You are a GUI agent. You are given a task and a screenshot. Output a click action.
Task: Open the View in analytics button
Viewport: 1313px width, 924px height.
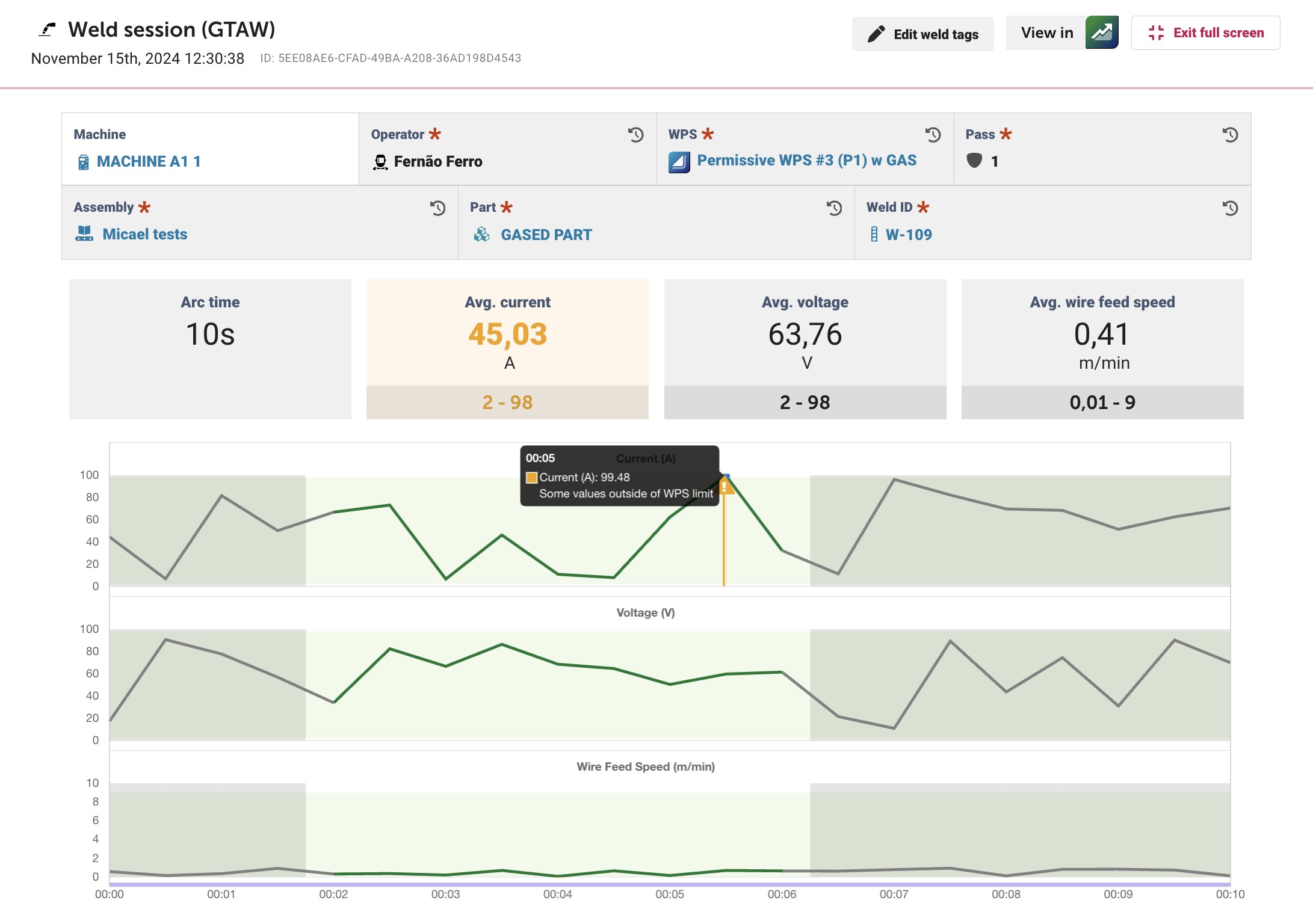[x=1063, y=33]
